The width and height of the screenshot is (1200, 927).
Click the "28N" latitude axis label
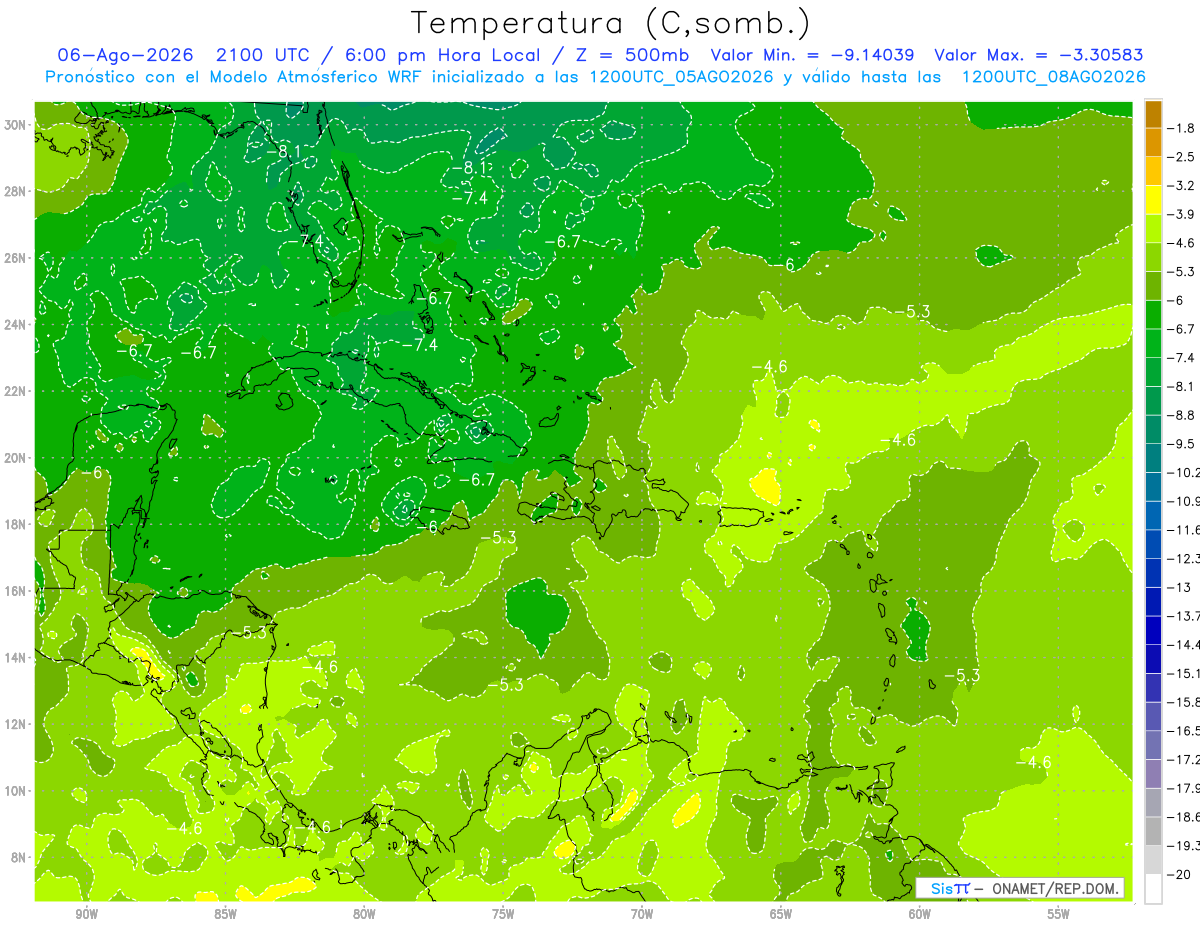(17, 191)
